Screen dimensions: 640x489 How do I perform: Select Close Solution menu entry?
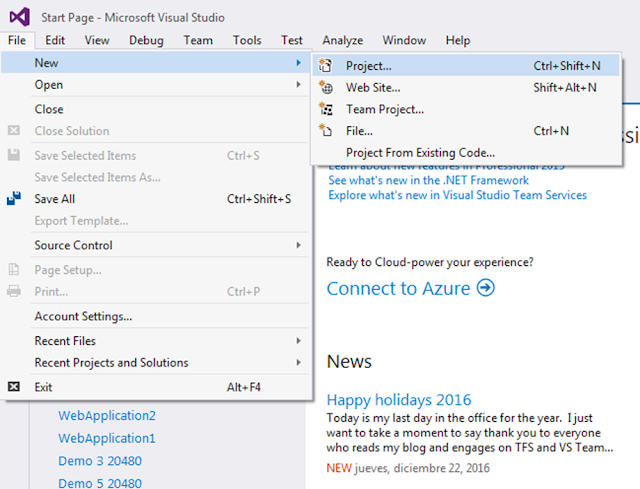(x=155, y=131)
